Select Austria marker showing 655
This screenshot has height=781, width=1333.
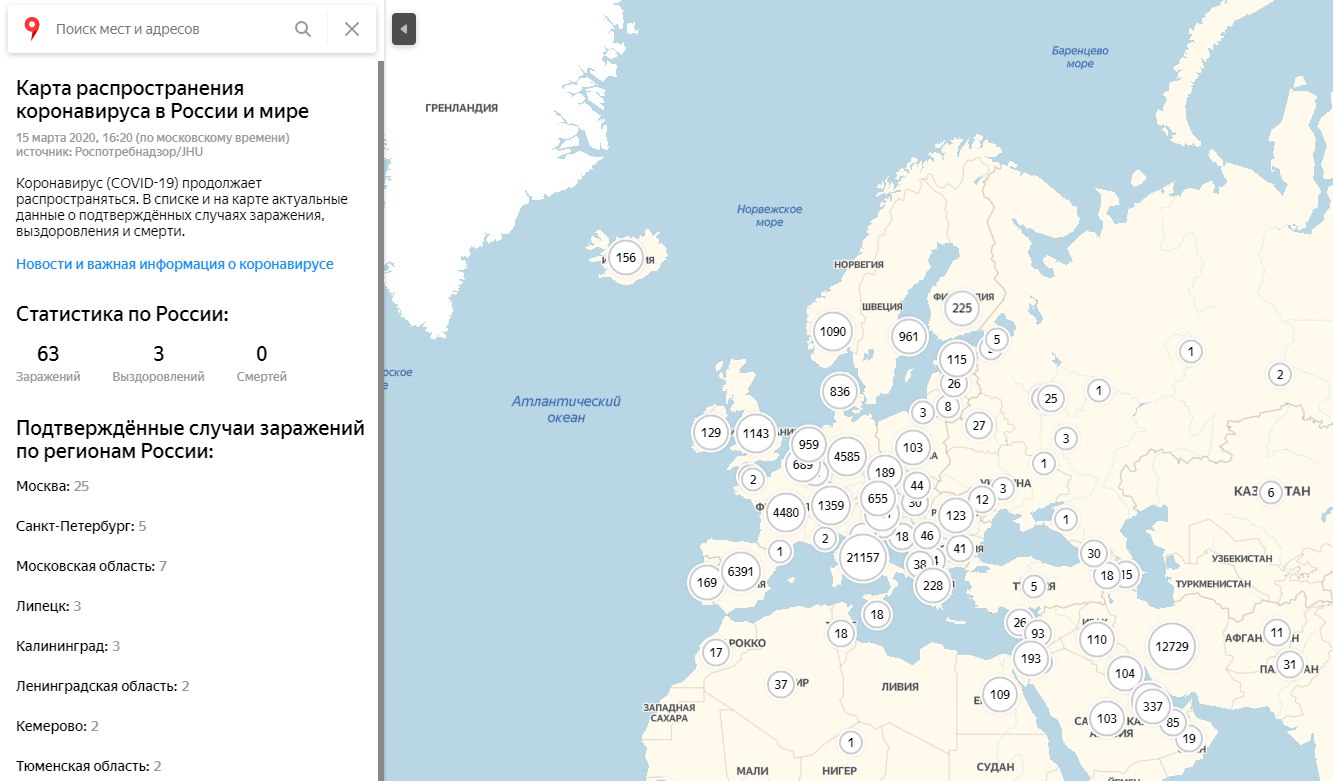(878, 498)
